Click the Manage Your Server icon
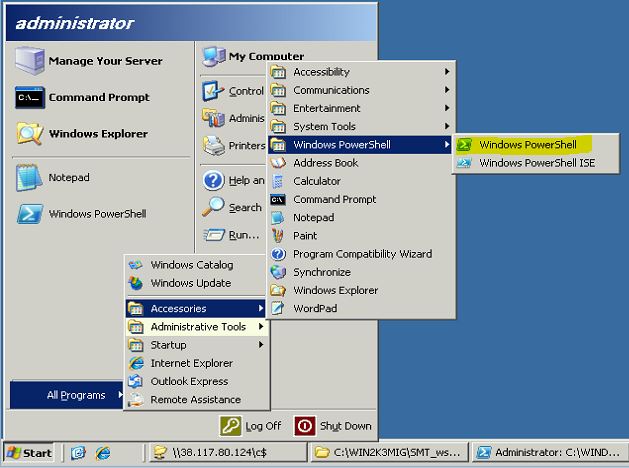The height and width of the screenshot is (468, 629). click(30, 61)
